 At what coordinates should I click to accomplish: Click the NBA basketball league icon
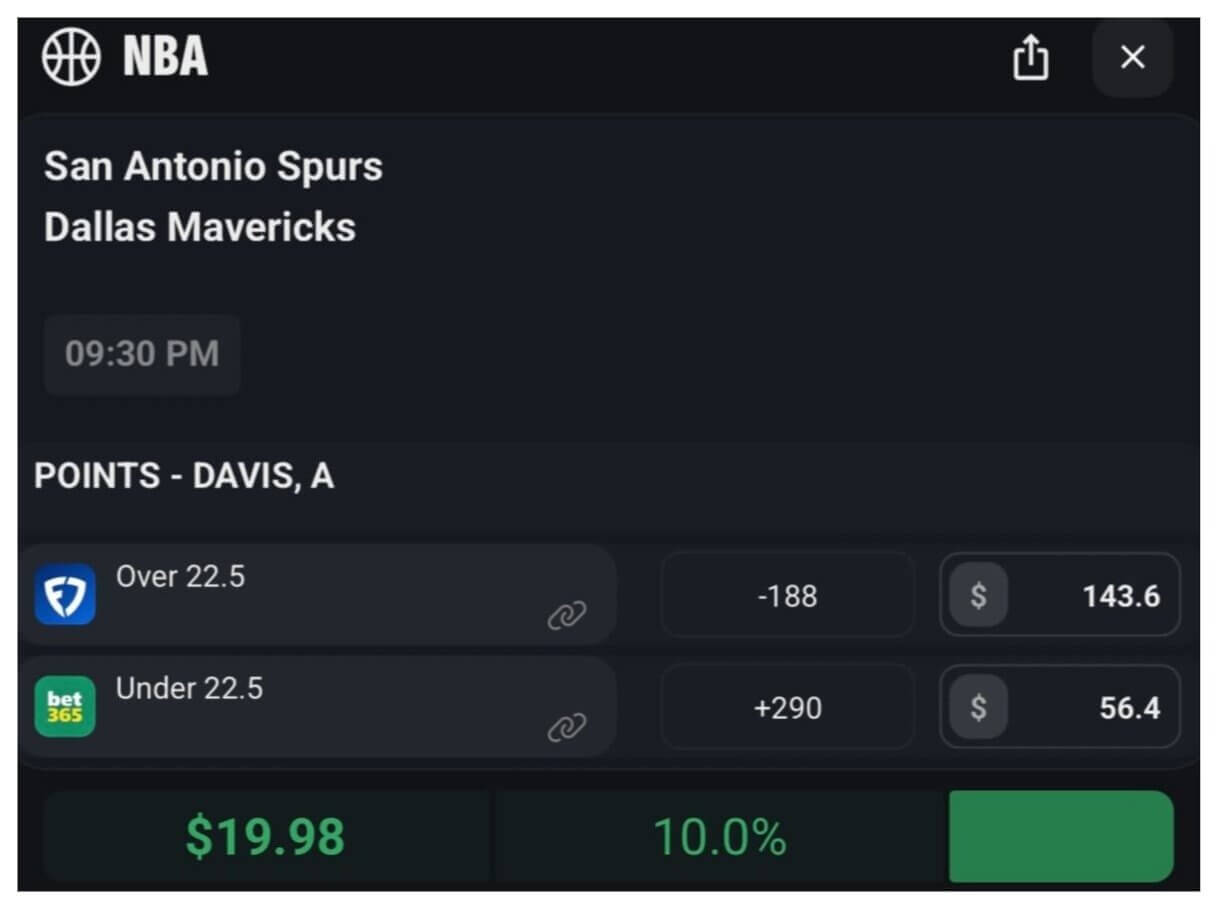pos(71,57)
